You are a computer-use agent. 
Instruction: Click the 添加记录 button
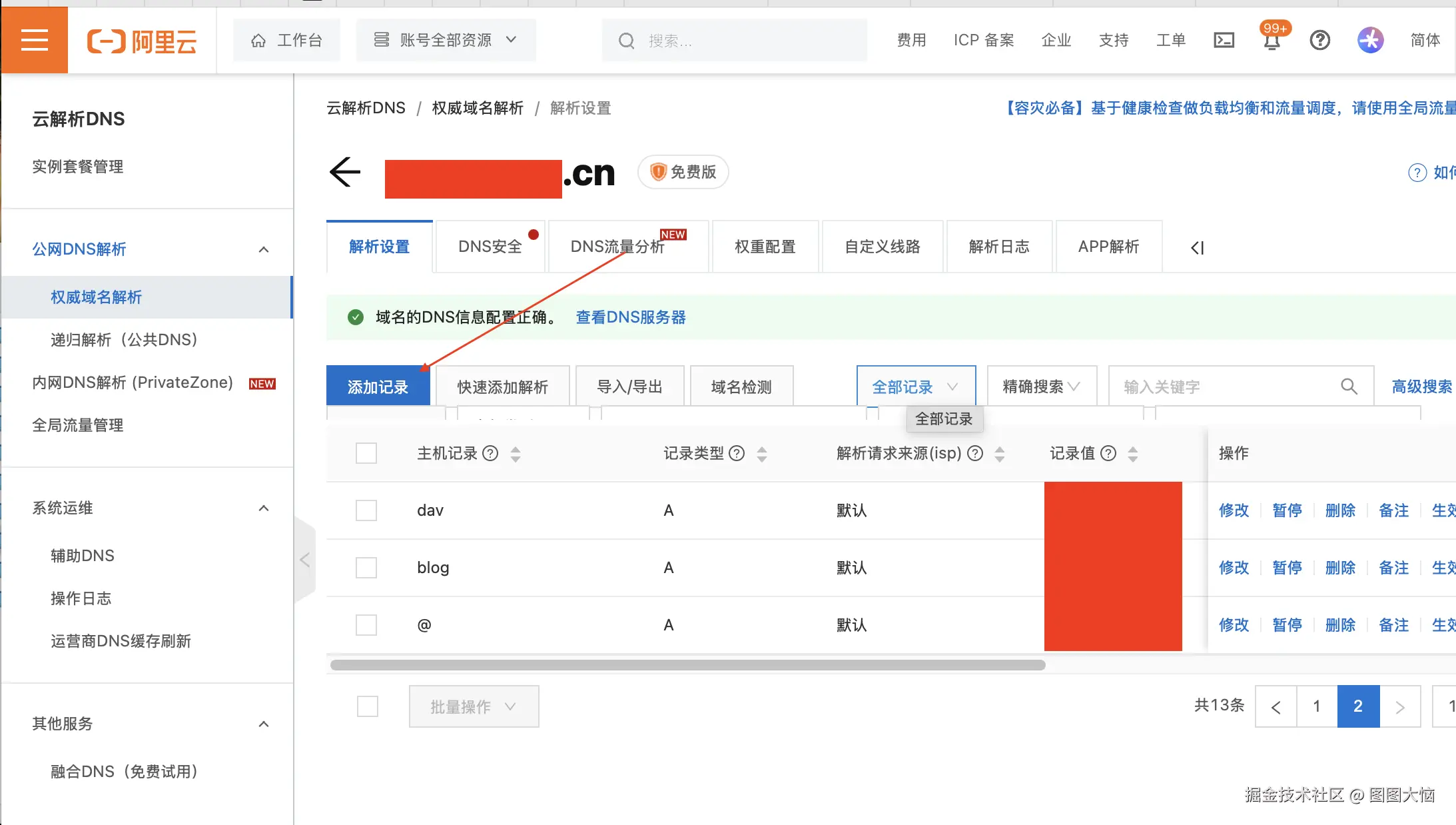click(377, 385)
